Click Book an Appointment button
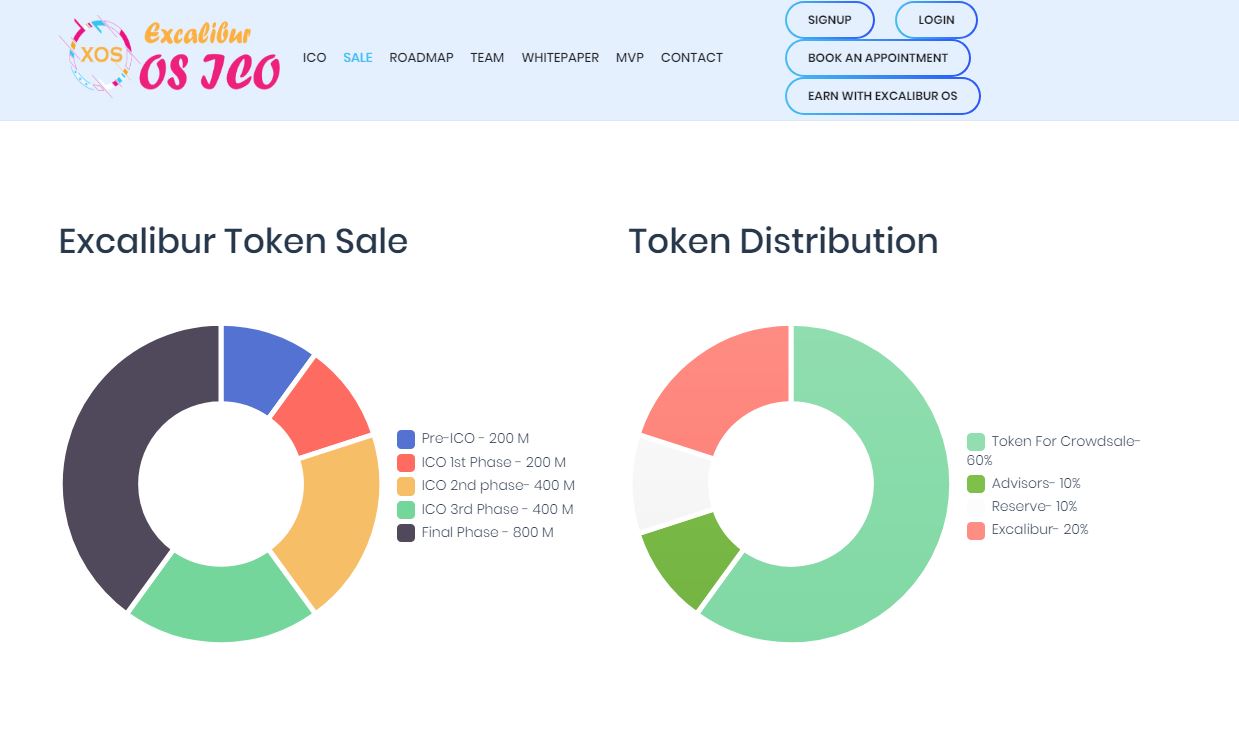 [878, 58]
